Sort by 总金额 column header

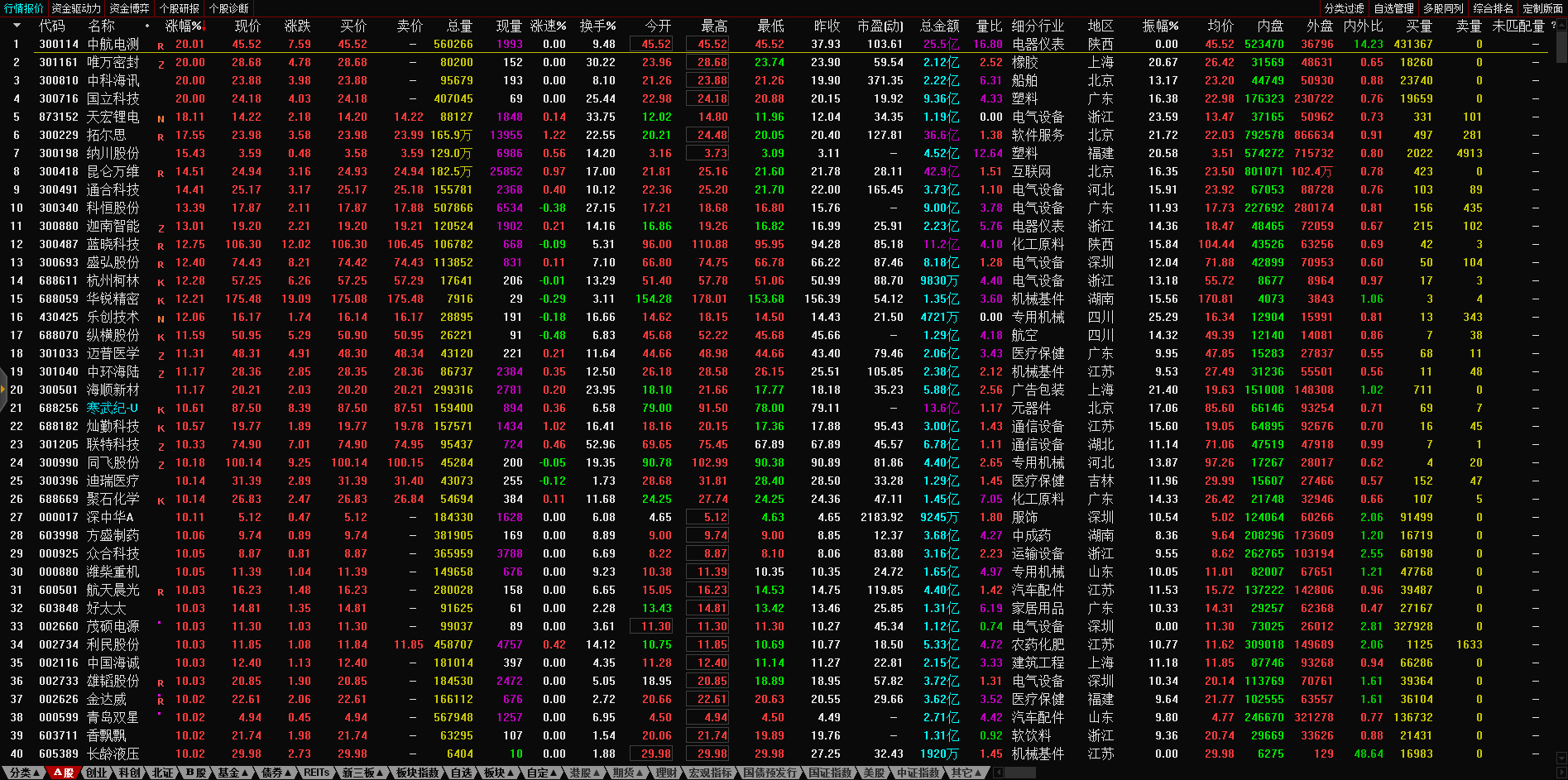[939, 26]
